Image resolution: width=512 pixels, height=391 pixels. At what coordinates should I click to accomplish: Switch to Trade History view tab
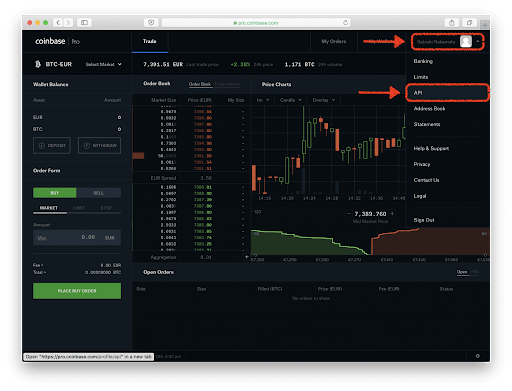pos(227,84)
